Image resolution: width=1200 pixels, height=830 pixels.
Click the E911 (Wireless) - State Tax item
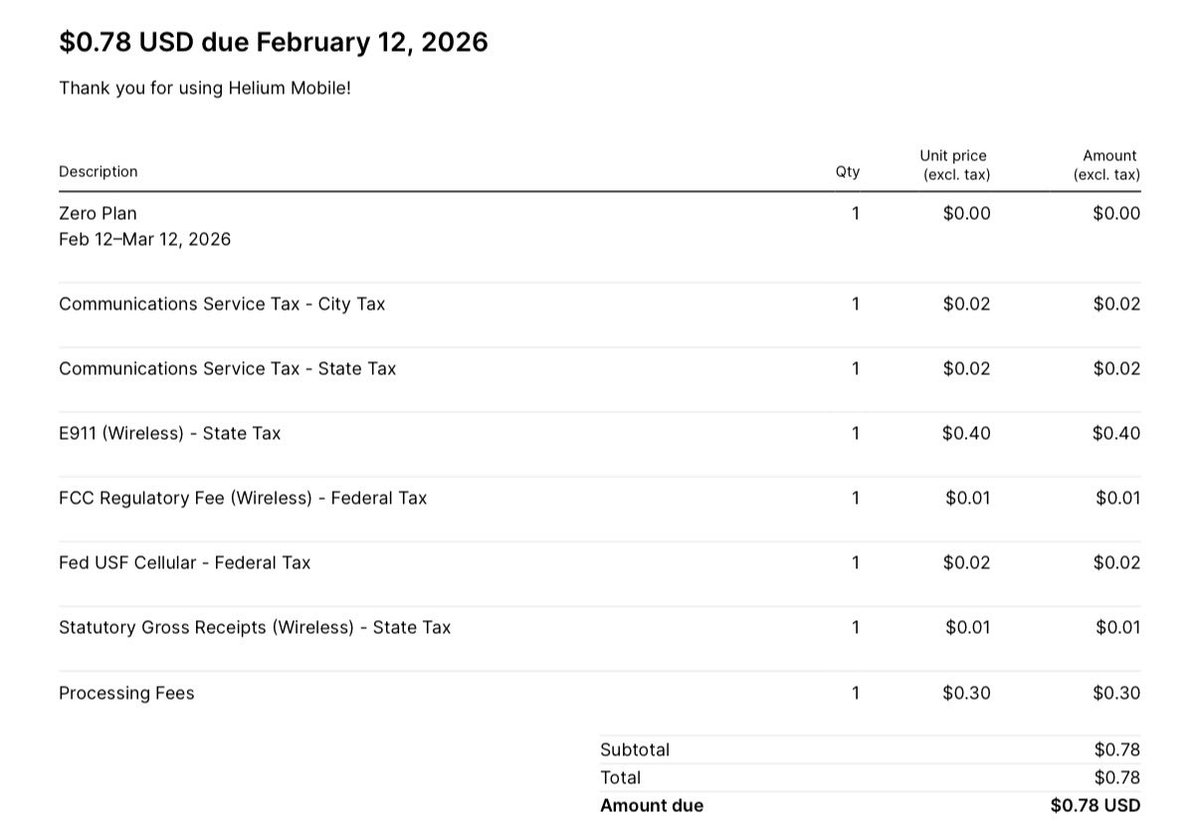[170, 433]
